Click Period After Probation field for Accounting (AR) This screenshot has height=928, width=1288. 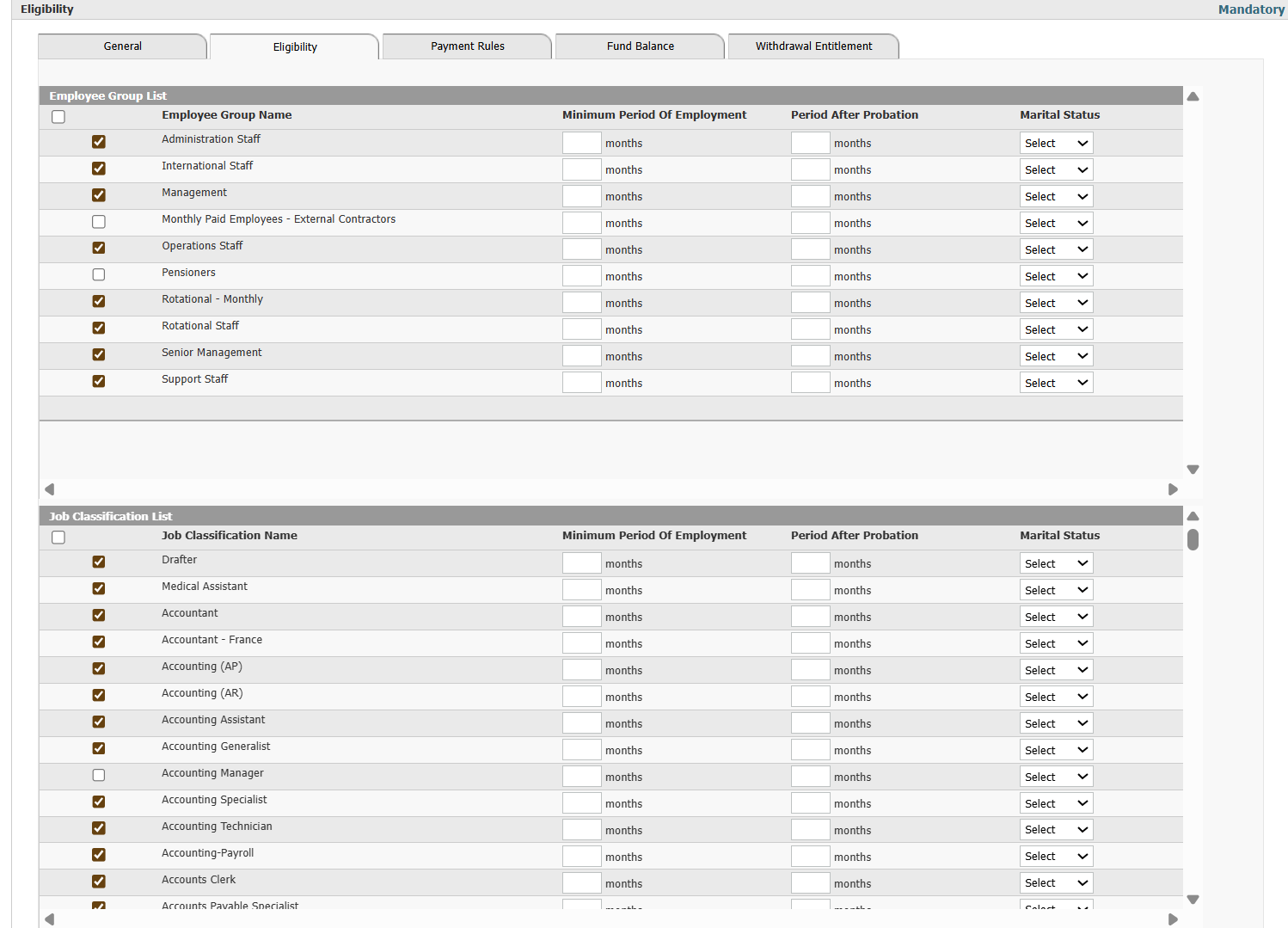pos(811,698)
